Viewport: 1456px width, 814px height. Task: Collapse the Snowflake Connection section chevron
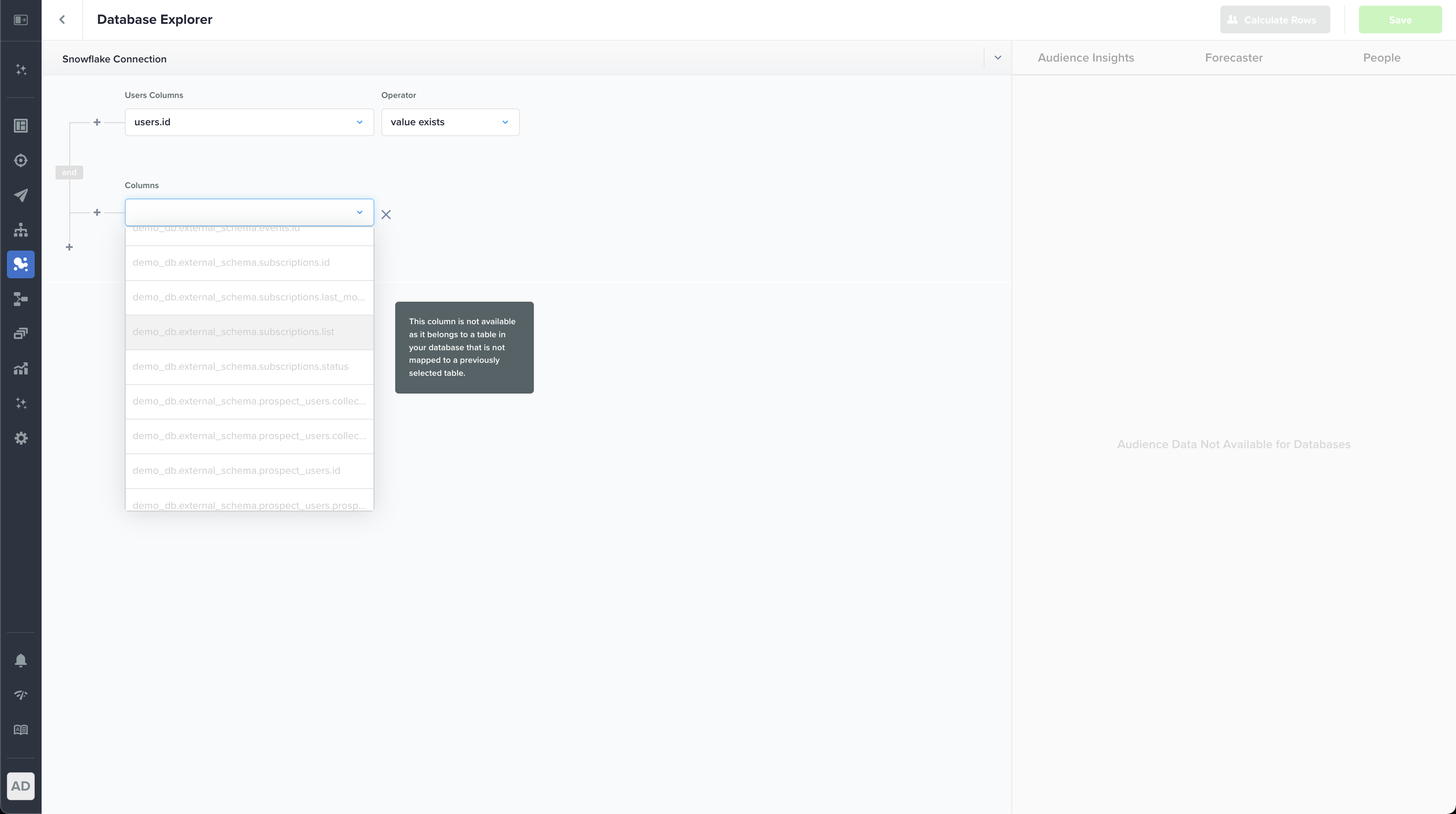(x=998, y=58)
